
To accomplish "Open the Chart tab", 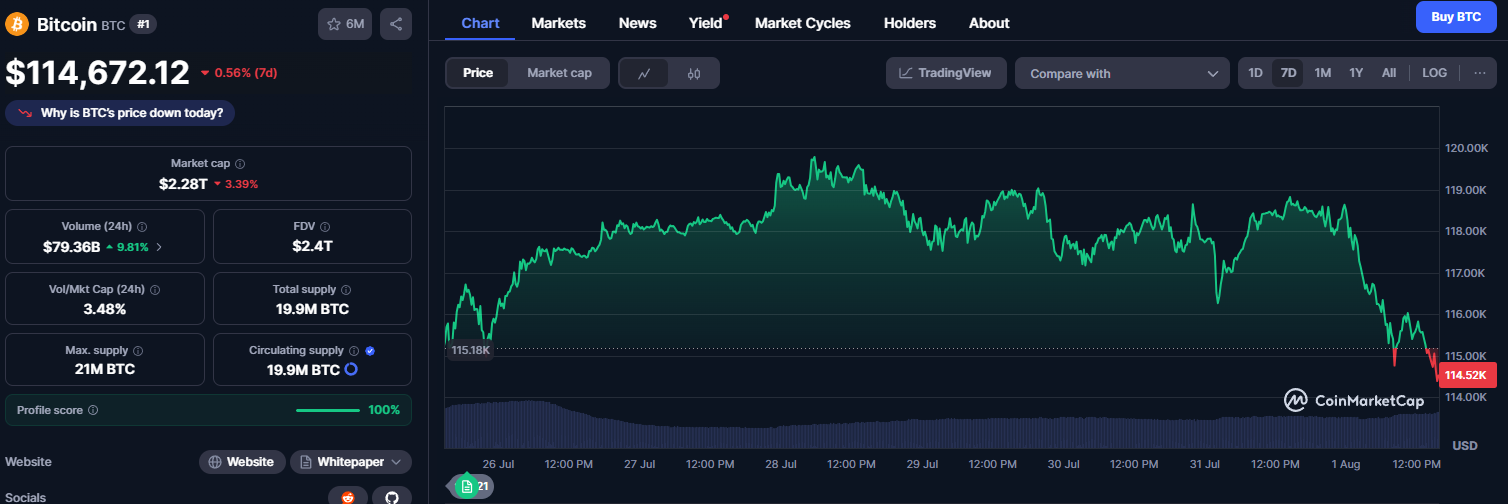I will [480, 23].
